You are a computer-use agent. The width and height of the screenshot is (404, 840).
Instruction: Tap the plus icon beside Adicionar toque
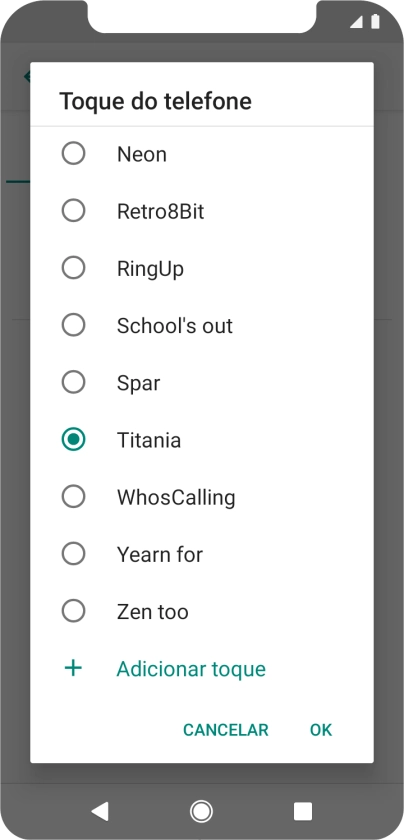tap(73, 668)
